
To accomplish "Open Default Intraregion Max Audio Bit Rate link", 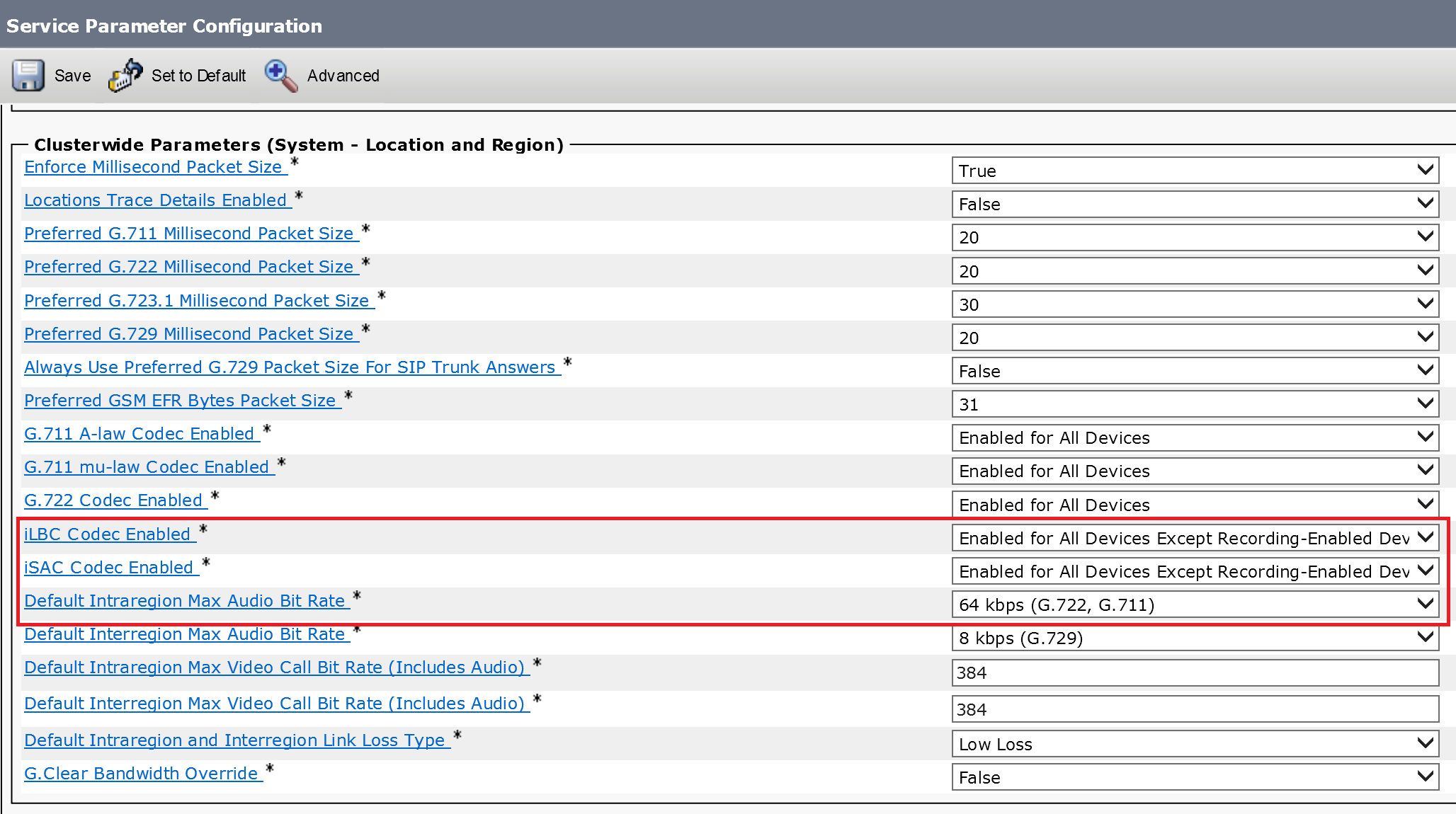I will 187,601.
